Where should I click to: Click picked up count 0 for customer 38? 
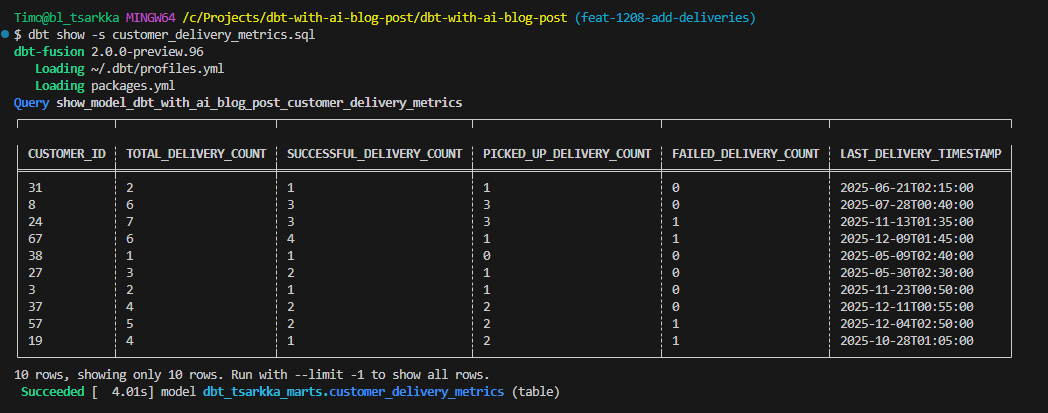[x=487, y=255]
